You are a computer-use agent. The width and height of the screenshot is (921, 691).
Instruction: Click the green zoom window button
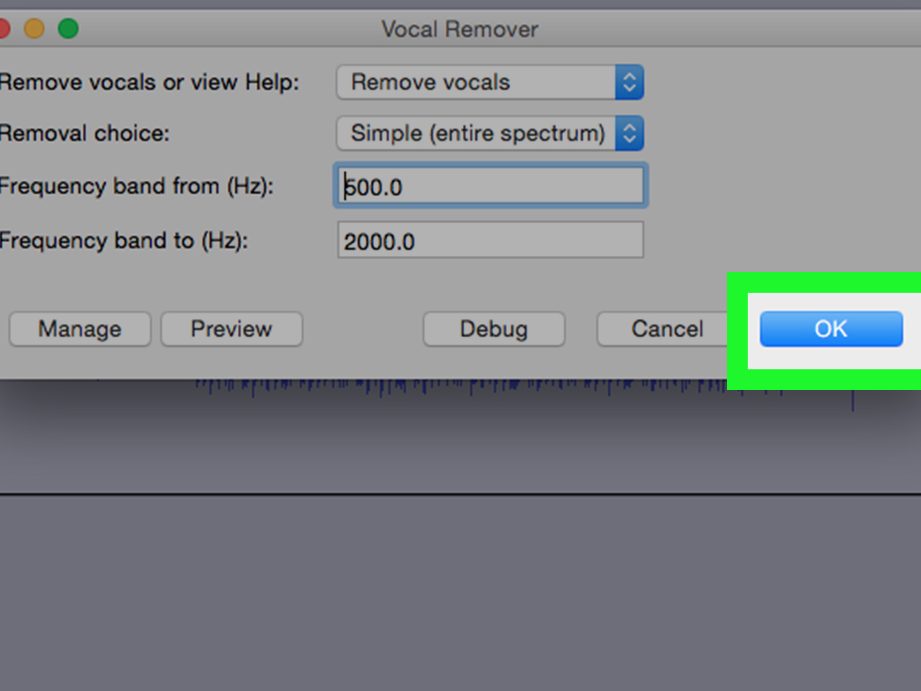coord(67,29)
